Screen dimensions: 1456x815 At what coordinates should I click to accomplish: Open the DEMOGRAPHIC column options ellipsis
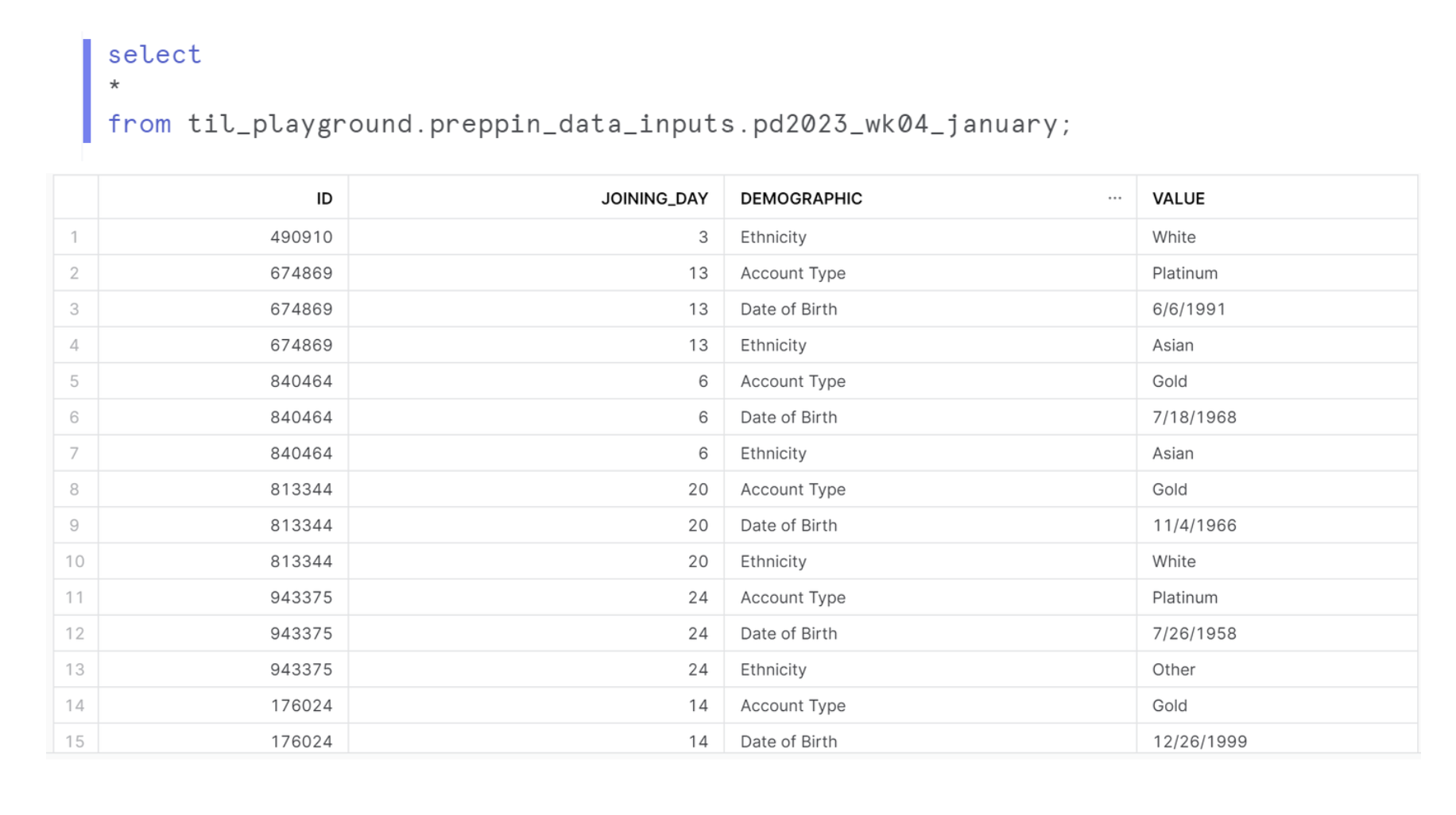click(1114, 198)
